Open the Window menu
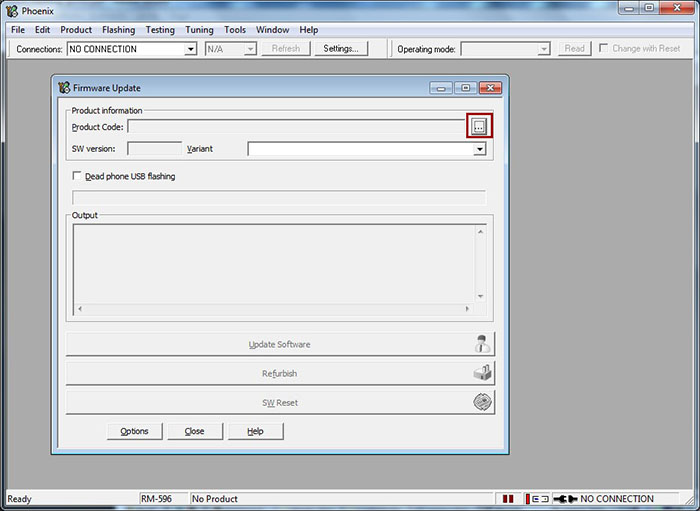700x511 pixels. (272, 30)
